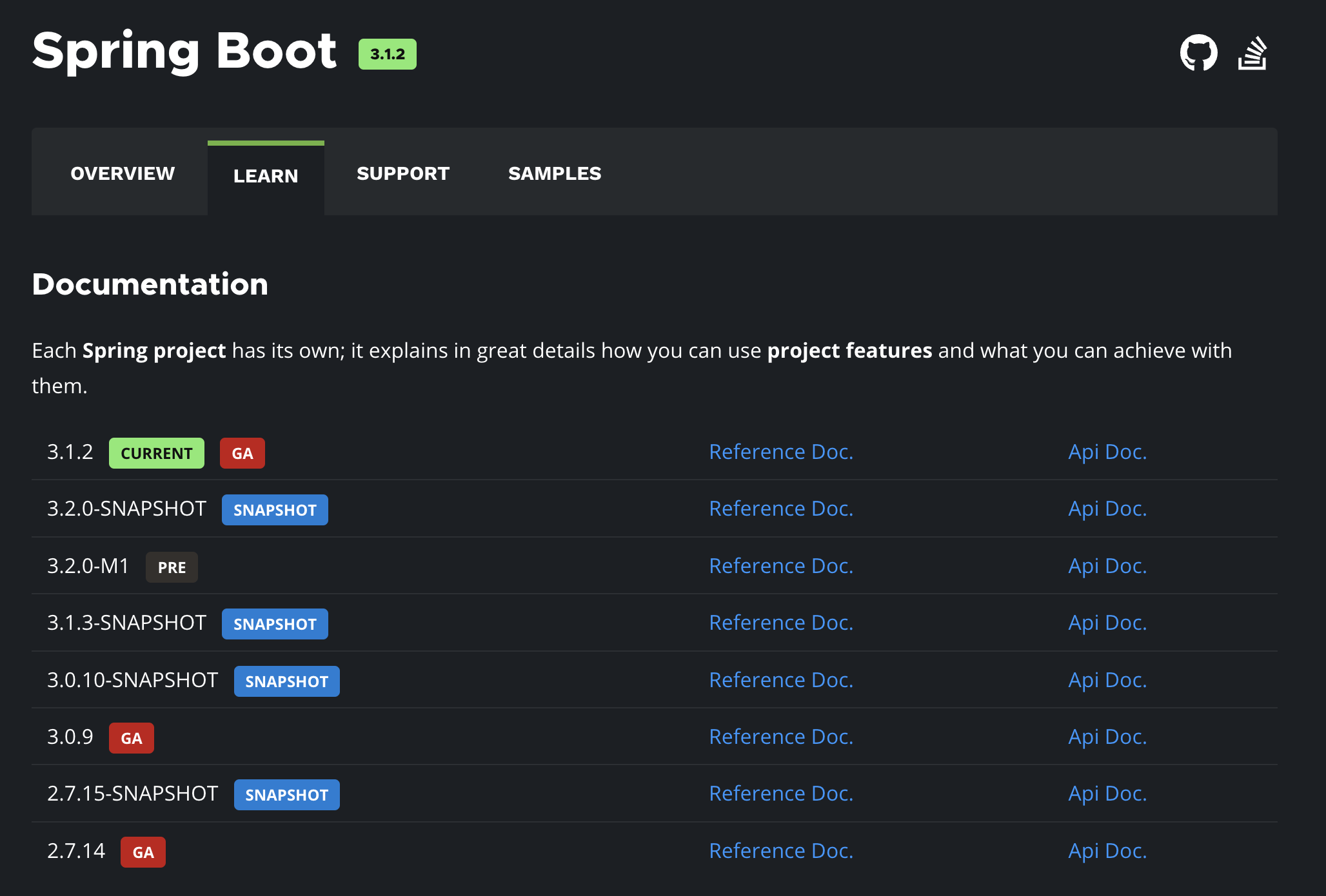Click the 3.1.2 version badge beside title
The width and height of the screenshot is (1326, 896).
(387, 54)
